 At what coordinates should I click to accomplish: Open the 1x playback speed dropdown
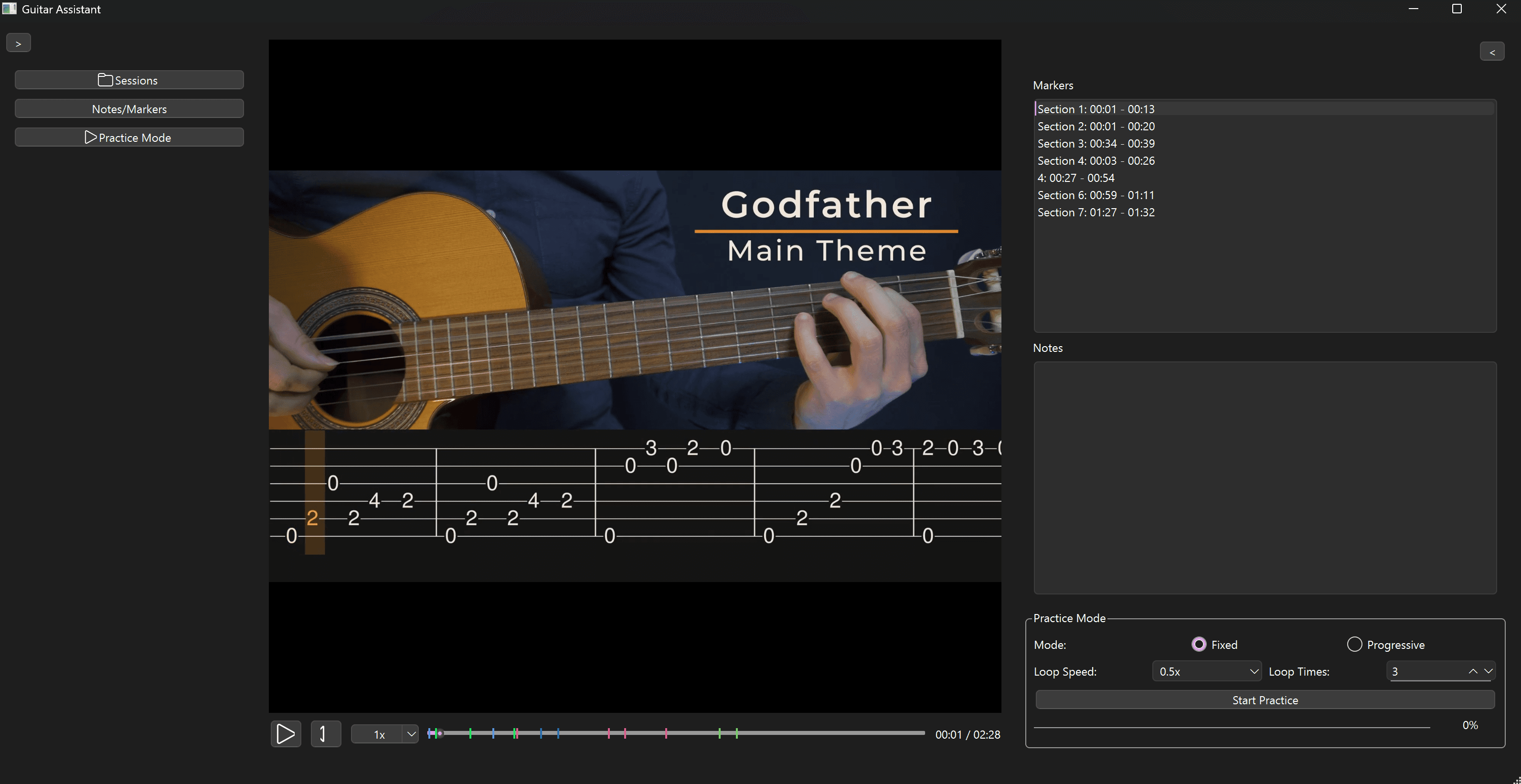[x=384, y=734]
